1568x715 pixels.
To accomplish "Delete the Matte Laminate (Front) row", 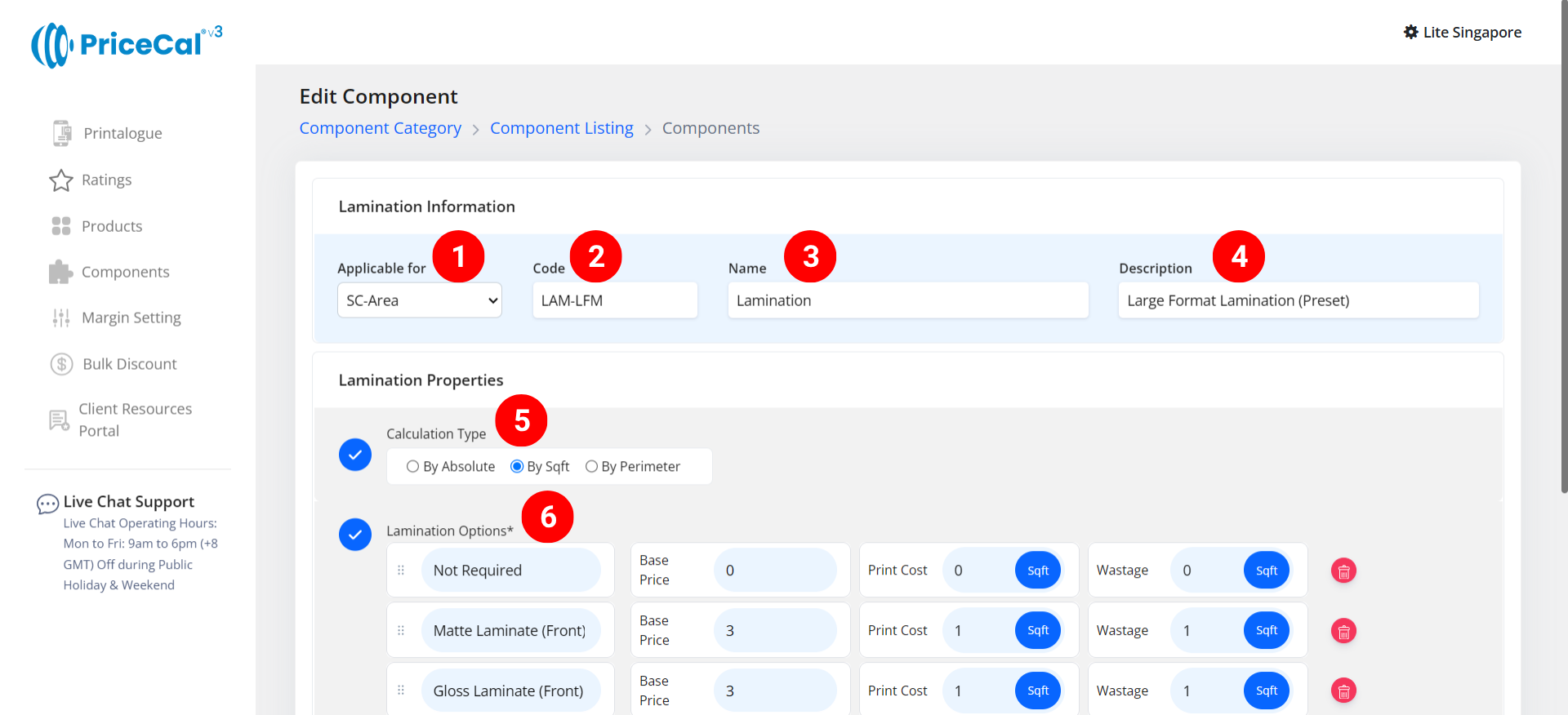I will point(1343,631).
